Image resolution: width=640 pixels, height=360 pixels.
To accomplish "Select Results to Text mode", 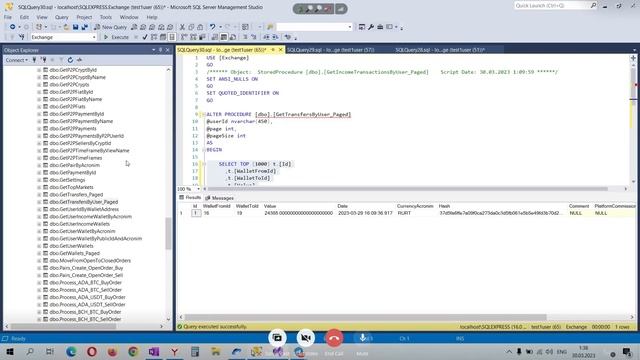I will tap(215, 37).
